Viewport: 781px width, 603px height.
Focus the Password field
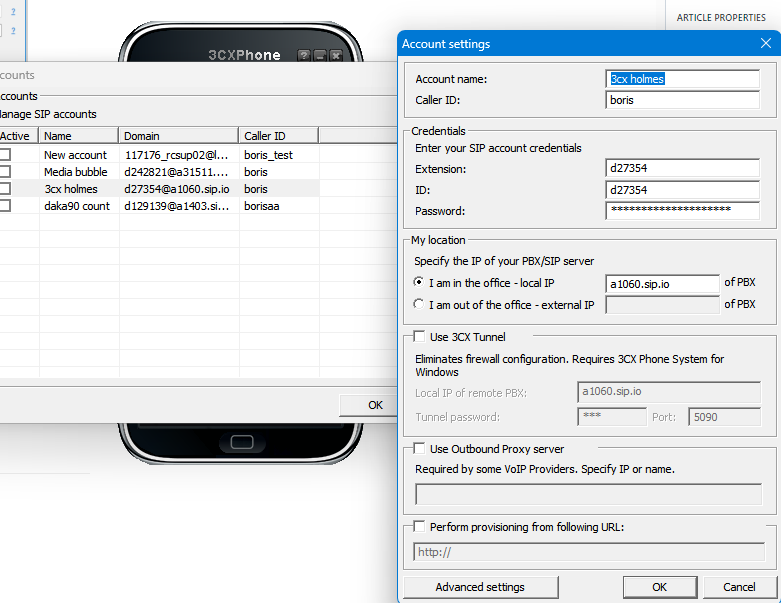682,211
